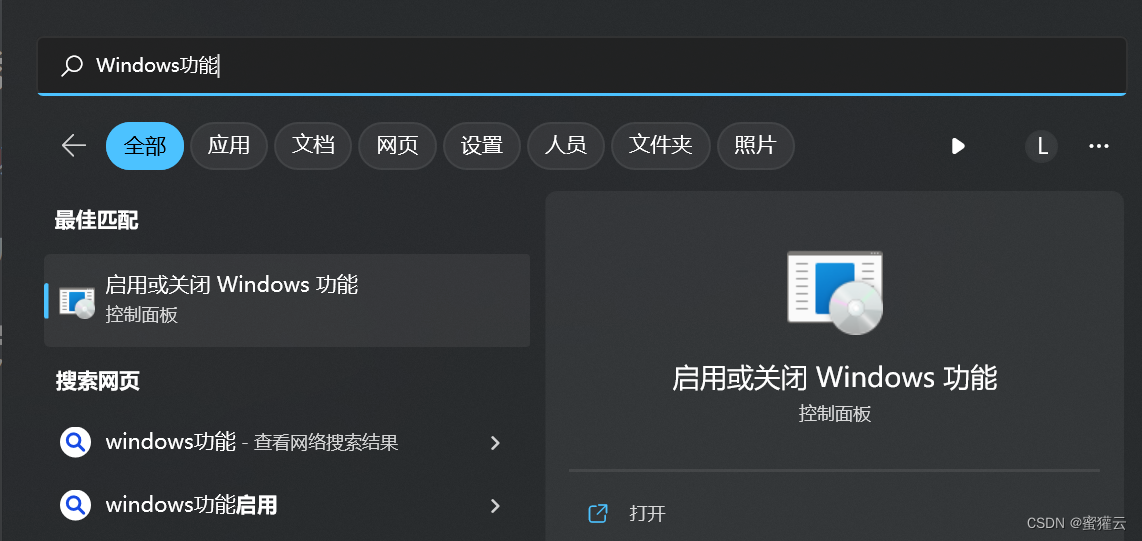Viewport: 1142px width, 541px height.
Task: Expand chevron for windows功能启用 suggestion
Action: pyautogui.click(x=495, y=505)
